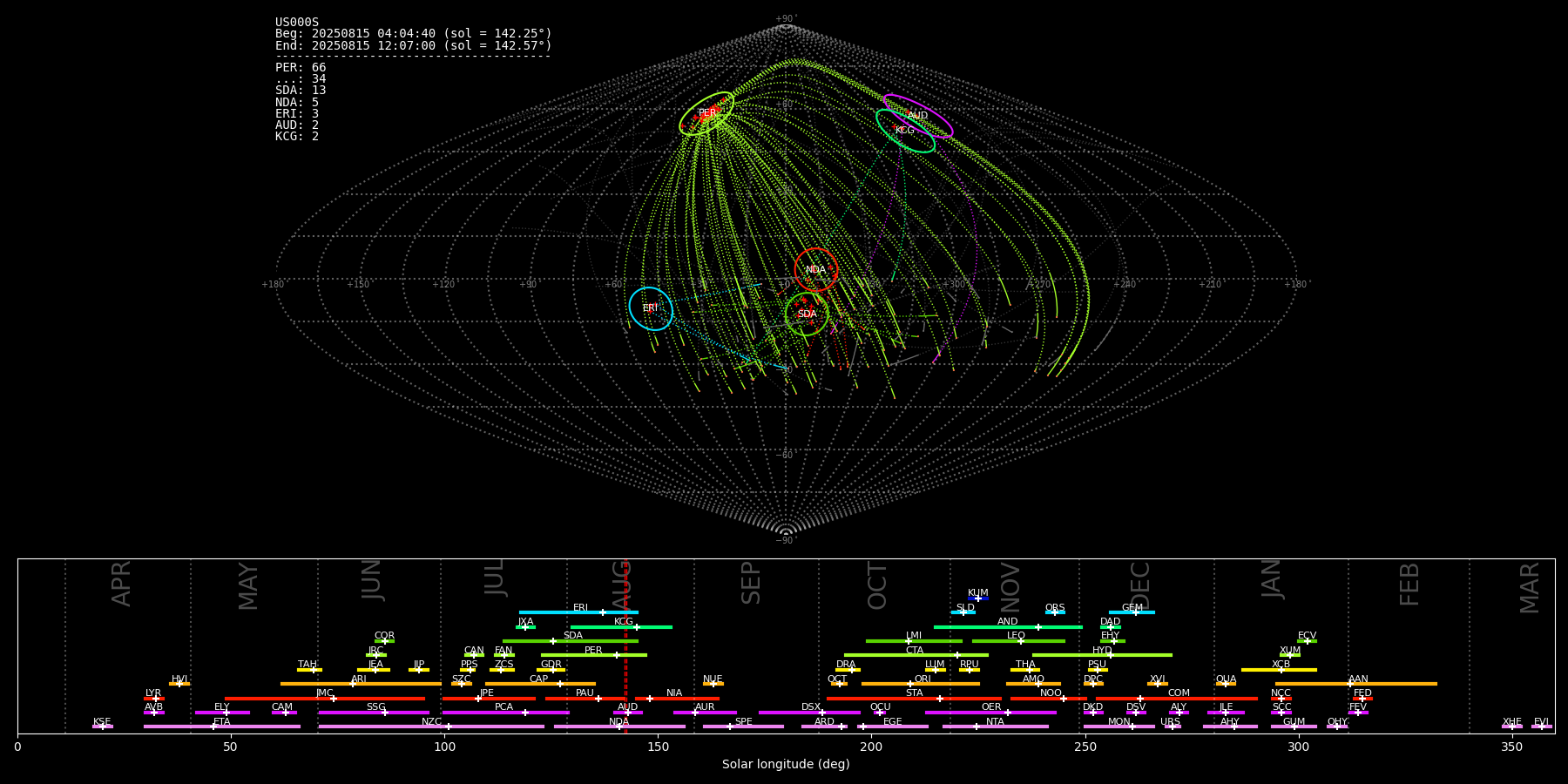Click the LEO shower bar in timeline
This screenshot has width=1568, height=784.
coord(1018,641)
